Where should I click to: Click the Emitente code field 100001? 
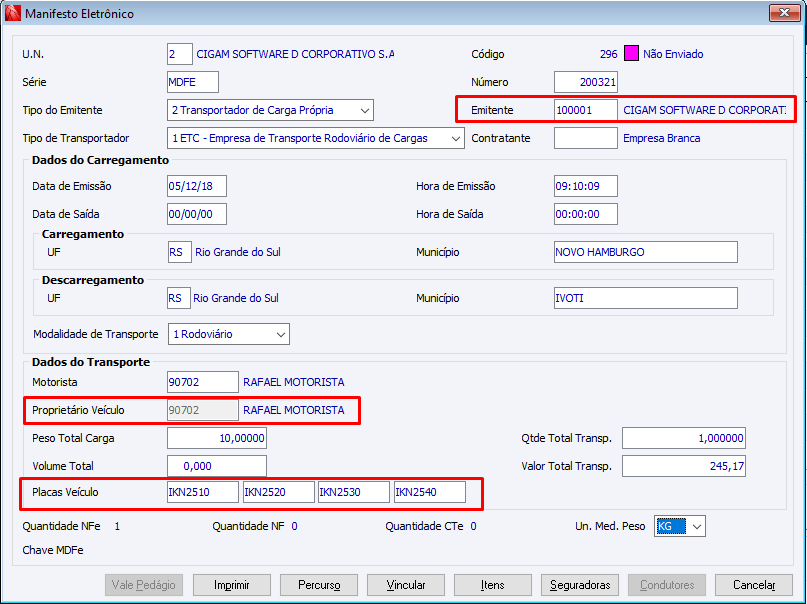click(x=586, y=110)
